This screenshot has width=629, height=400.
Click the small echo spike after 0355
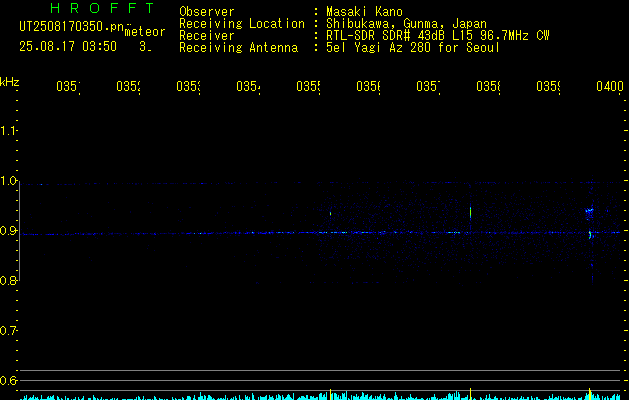tap(330, 213)
